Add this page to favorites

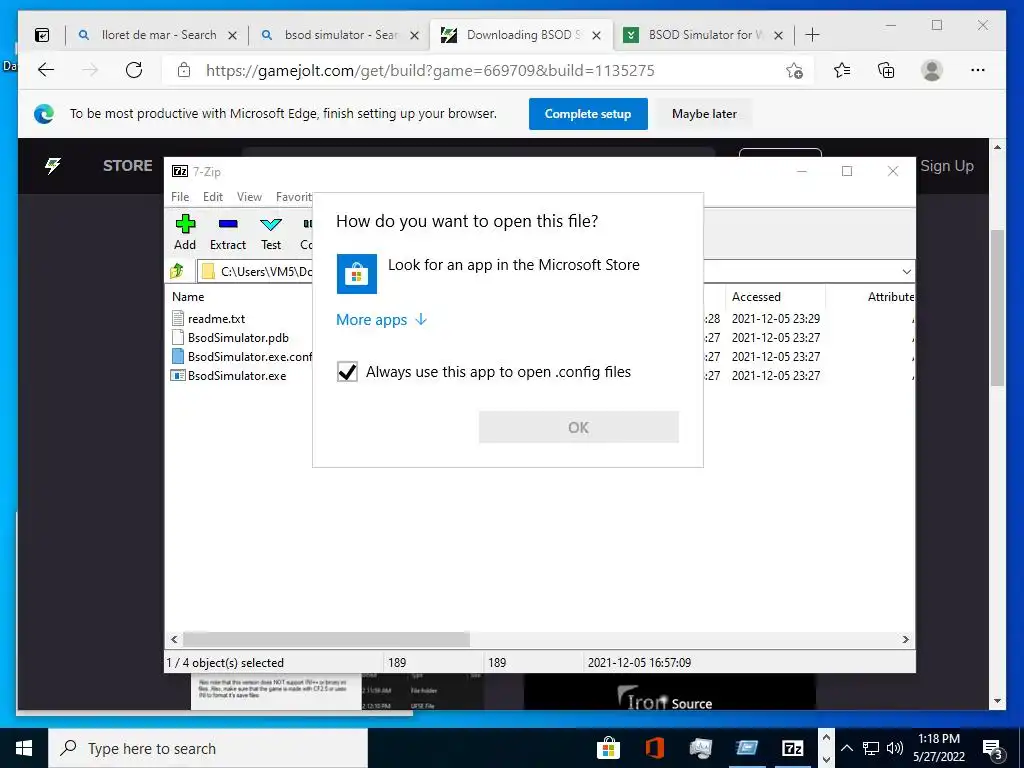click(794, 71)
